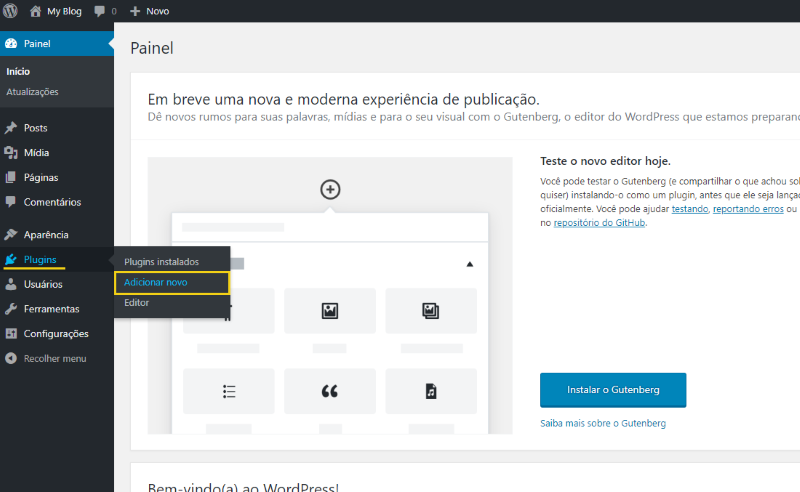Click the WordPress logo icon
The height and width of the screenshot is (492, 800).
[x=10, y=11]
